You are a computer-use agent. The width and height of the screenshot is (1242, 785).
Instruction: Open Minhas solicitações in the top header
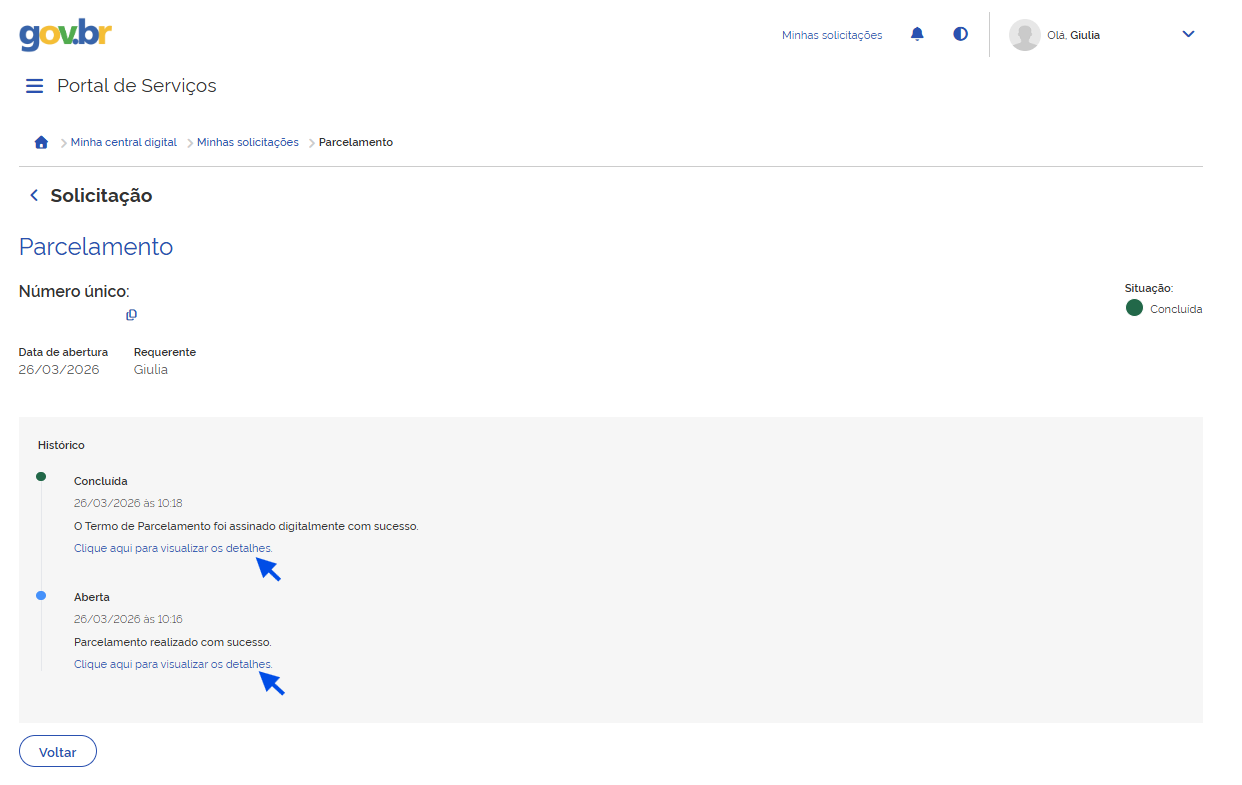[832, 35]
